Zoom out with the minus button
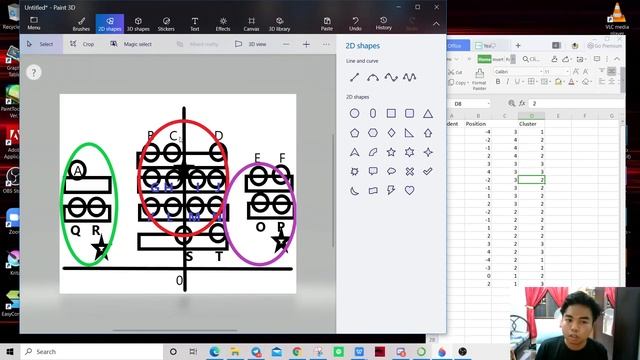Viewport: 640px width, 360px height. 286,44
